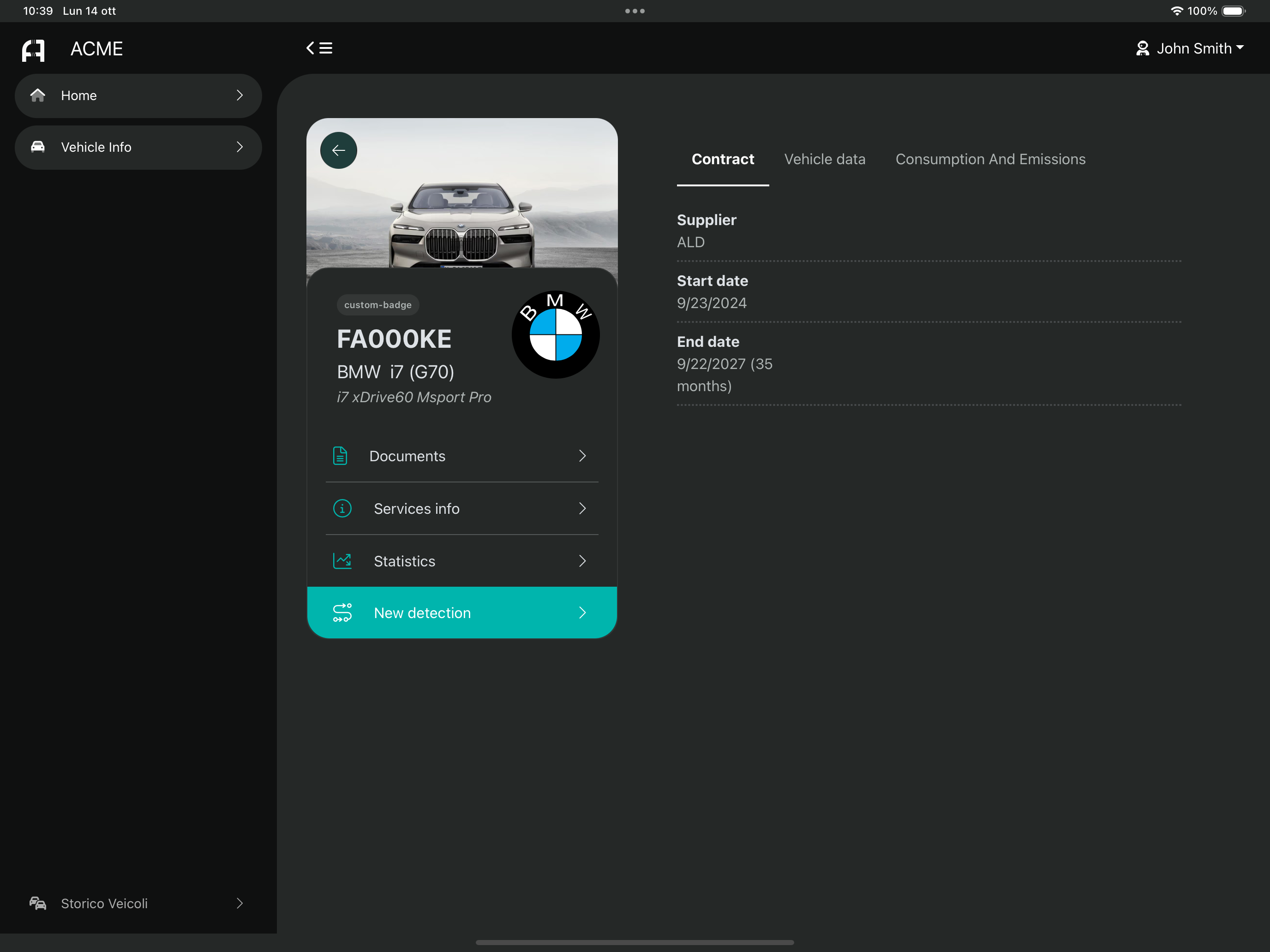1270x952 pixels.
Task: Click the New detection route icon
Action: [x=342, y=613]
